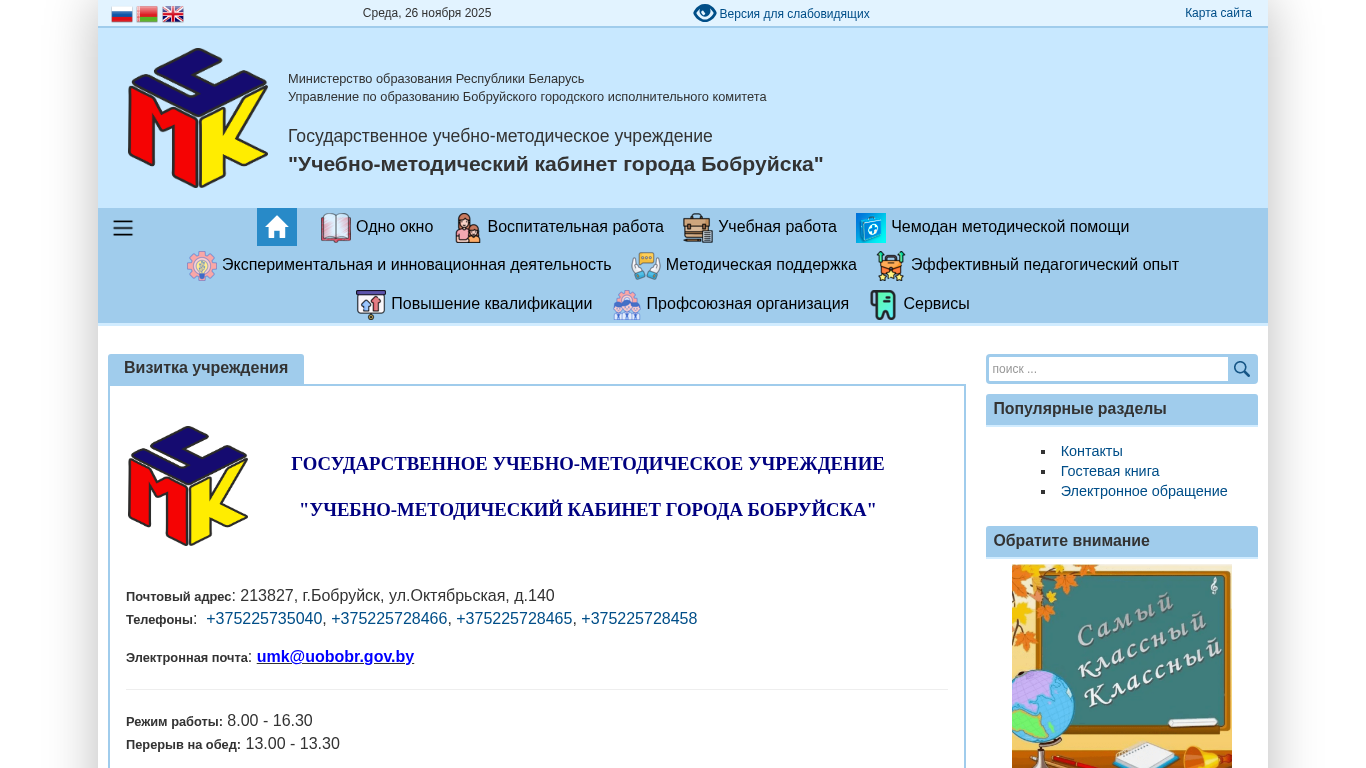The image size is (1366, 768).
Task: Click the header title 'Учебно-методический кабинет города Бобруйска'
Action: pos(556,164)
